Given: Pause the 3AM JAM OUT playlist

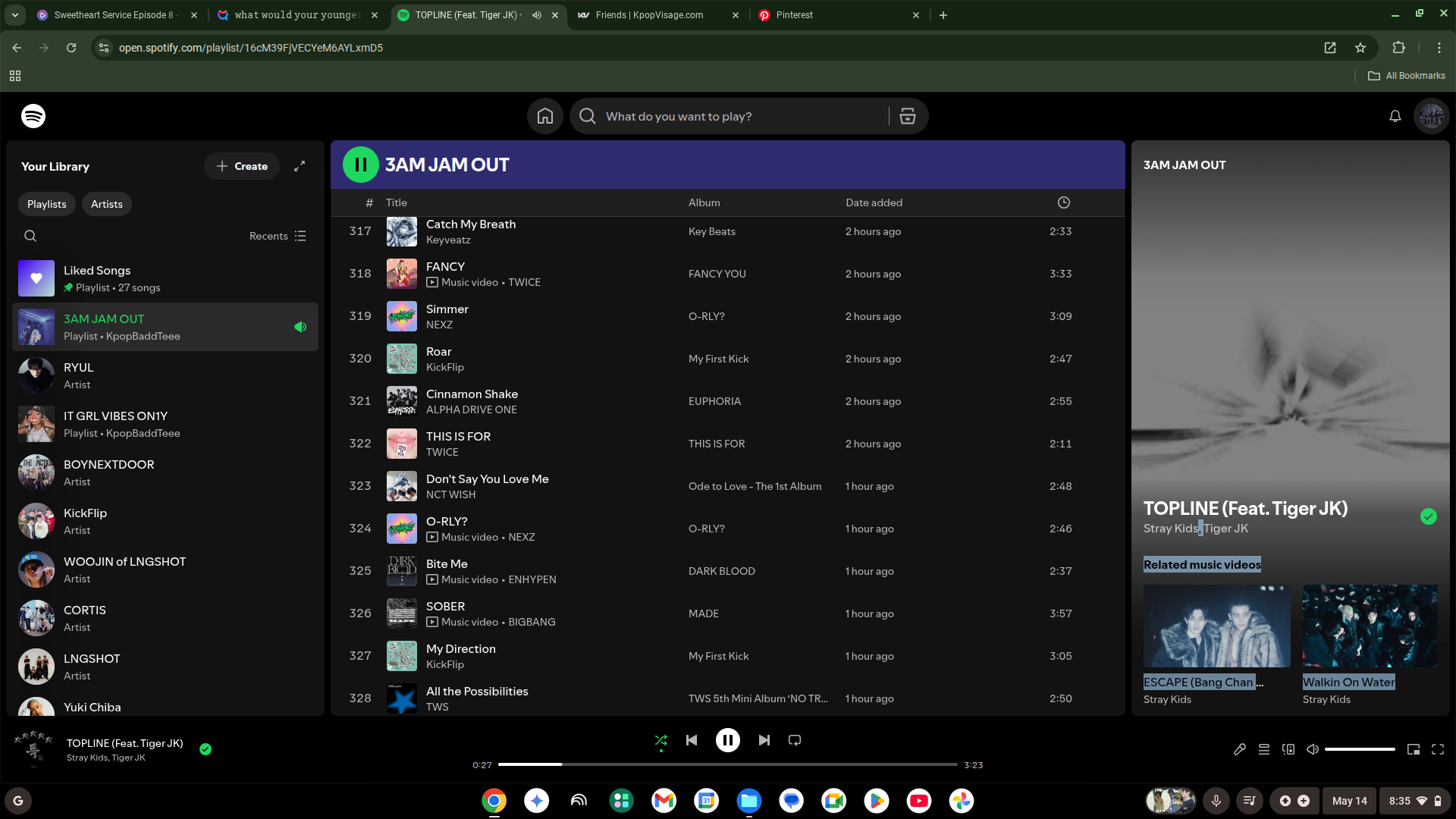Looking at the screenshot, I should click(361, 165).
